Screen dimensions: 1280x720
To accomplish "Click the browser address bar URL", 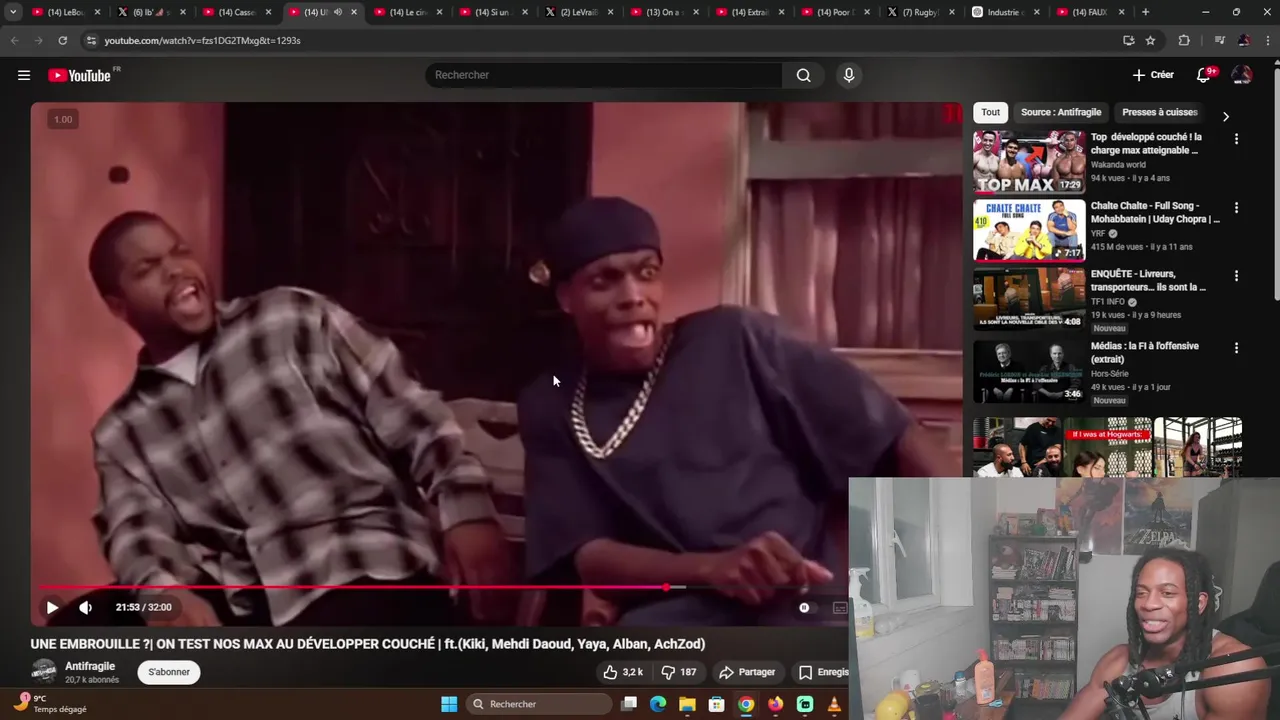I will tap(202, 40).
